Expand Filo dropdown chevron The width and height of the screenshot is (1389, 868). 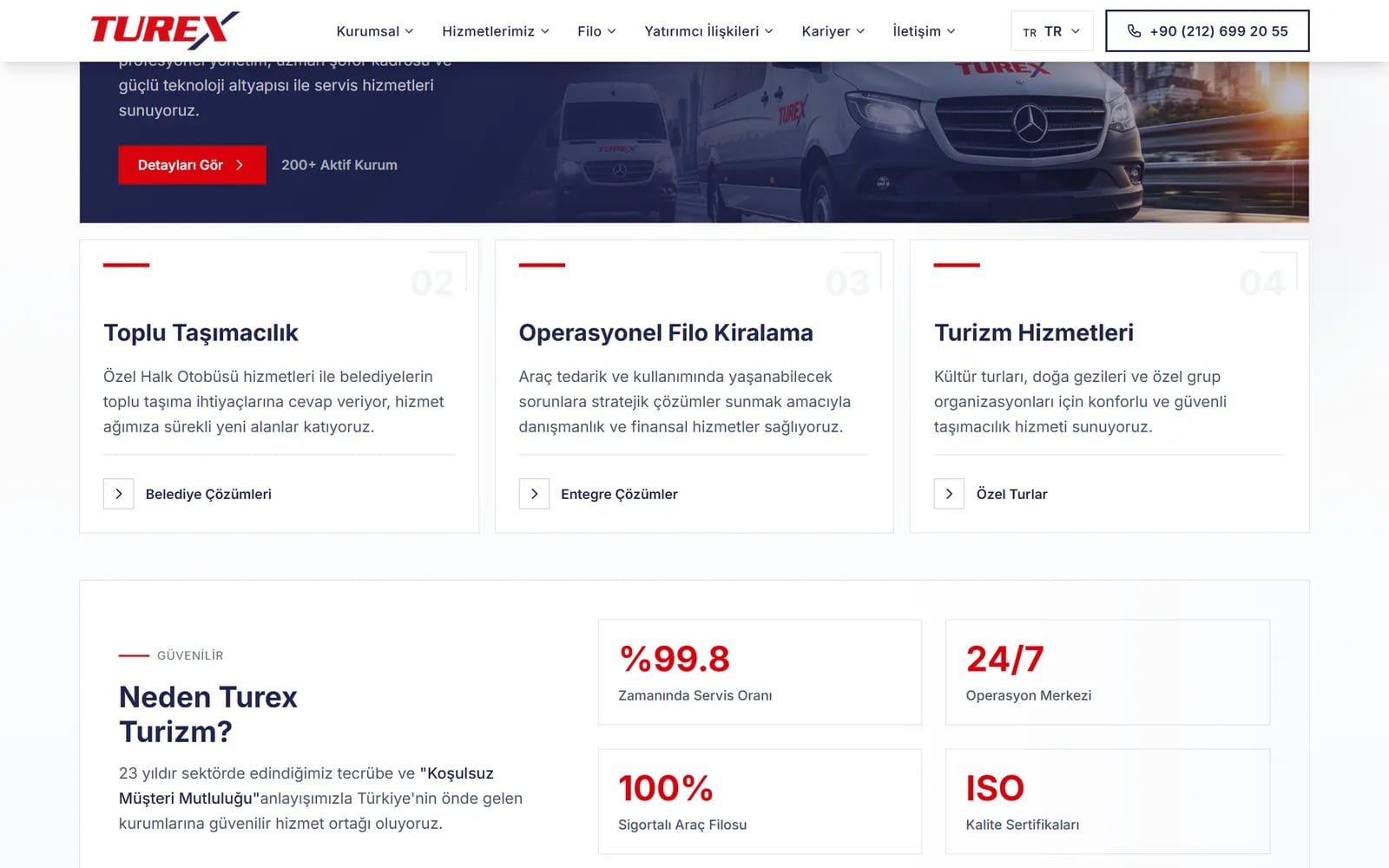[611, 31]
